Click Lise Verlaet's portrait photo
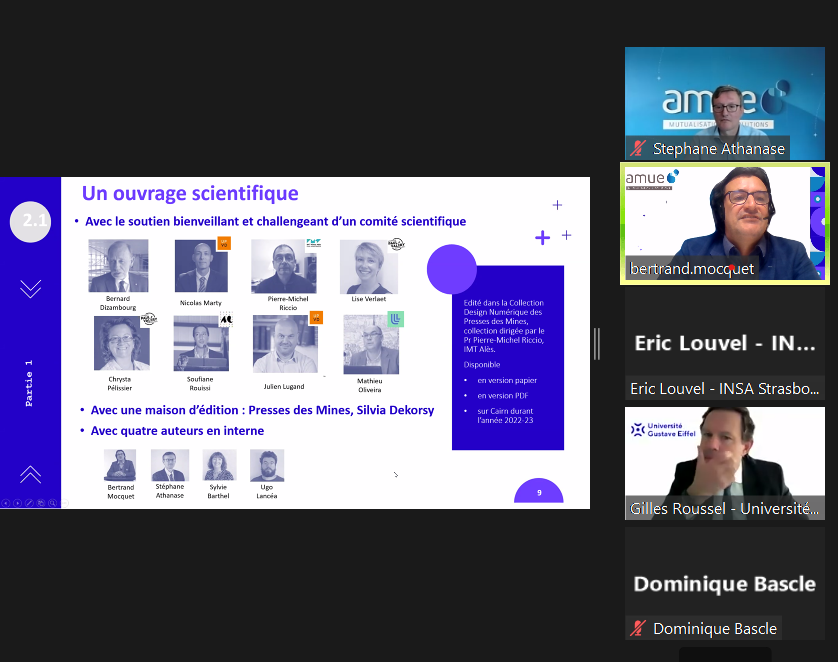This screenshot has height=662, width=838. coord(369,267)
